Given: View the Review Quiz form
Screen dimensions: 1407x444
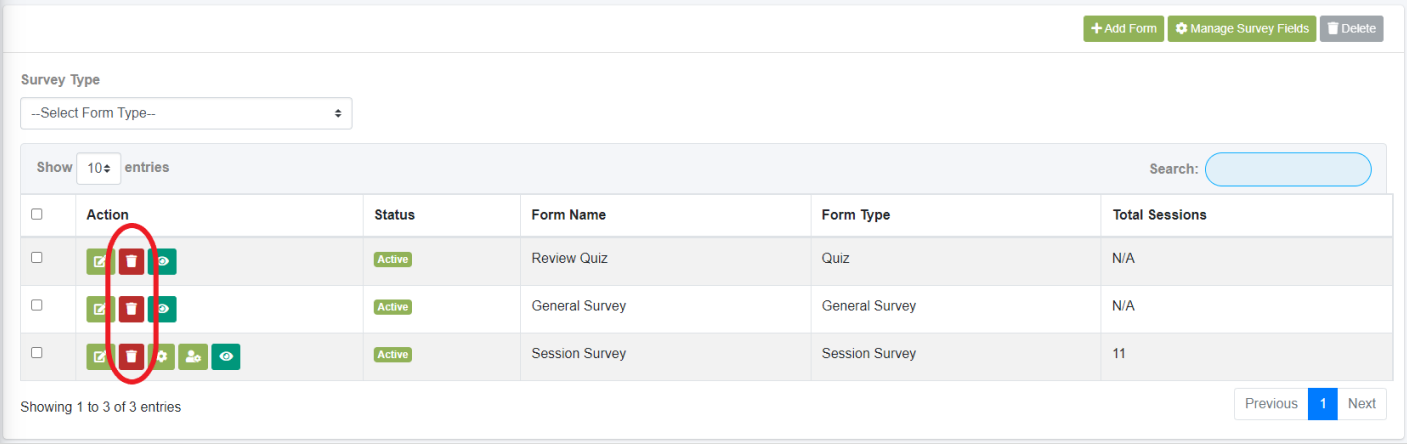Looking at the screenshot, I should point(162,262).
